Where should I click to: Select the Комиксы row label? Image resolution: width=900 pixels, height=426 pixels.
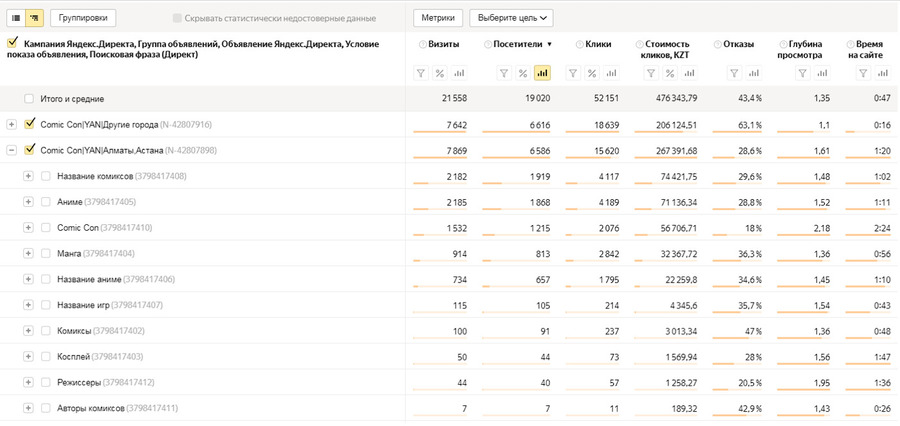click(x=74, y=331)
